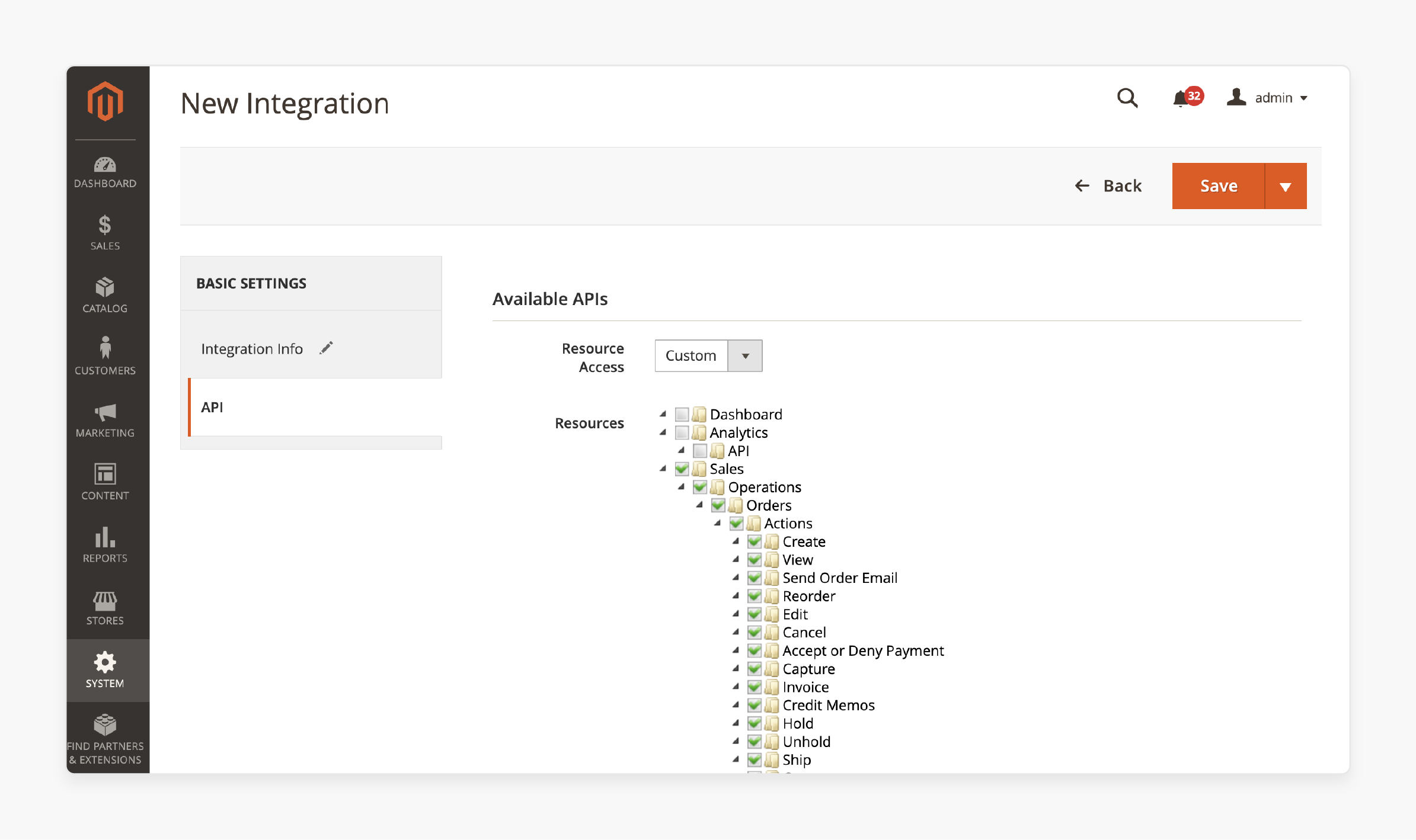Open the Save button dropdown arrow
This screenshot has height=840, width=1416.
1286,186
